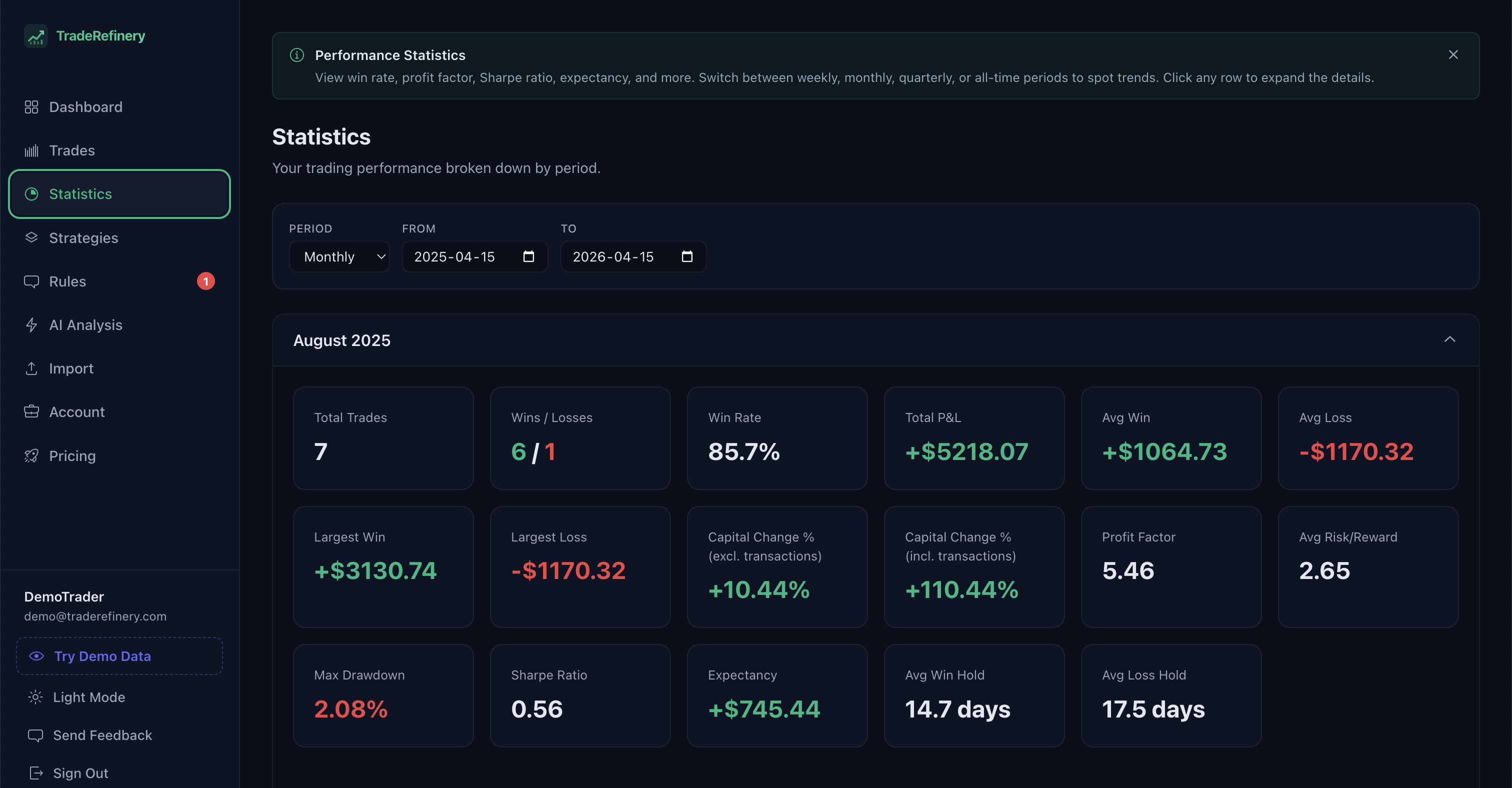View the Pricing page

(x=119, y=456)
